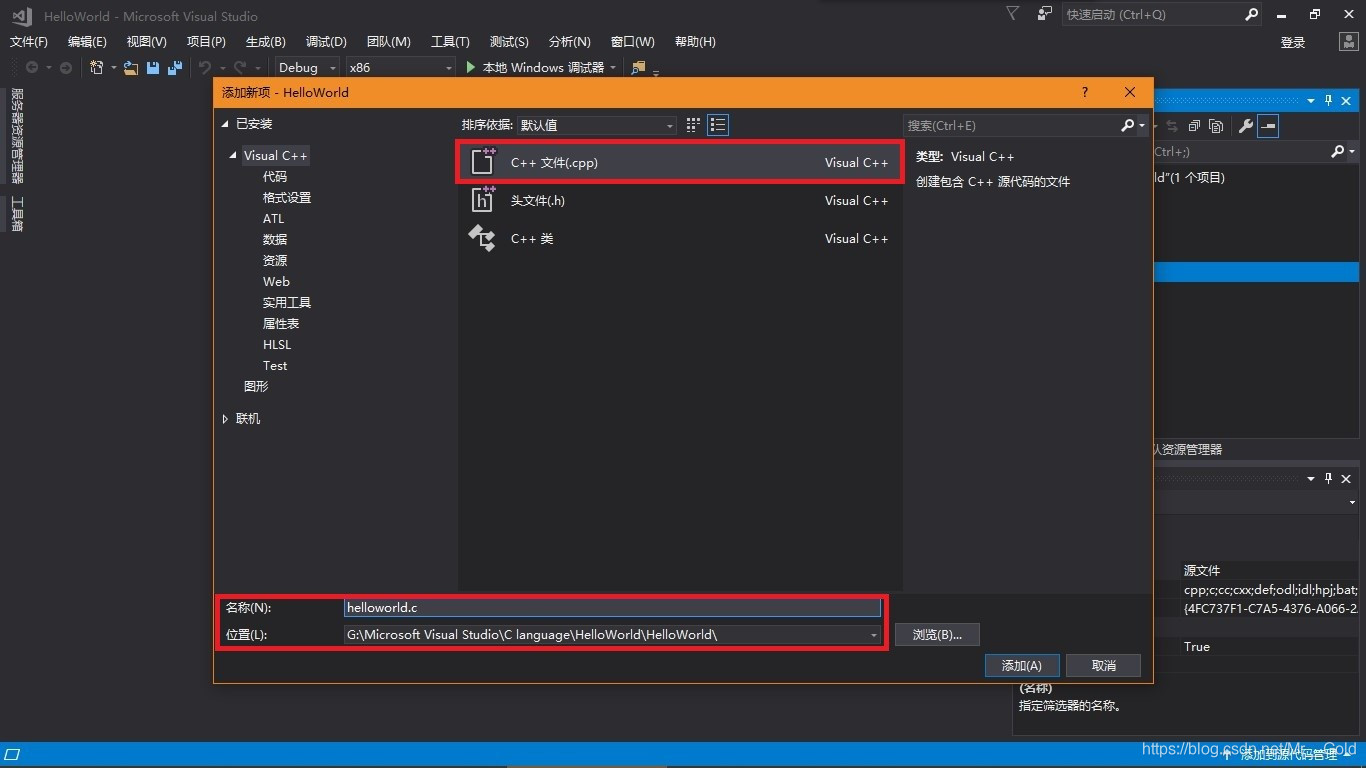Select 数据 category
The image size is (1366, 768).
(274, 239)
